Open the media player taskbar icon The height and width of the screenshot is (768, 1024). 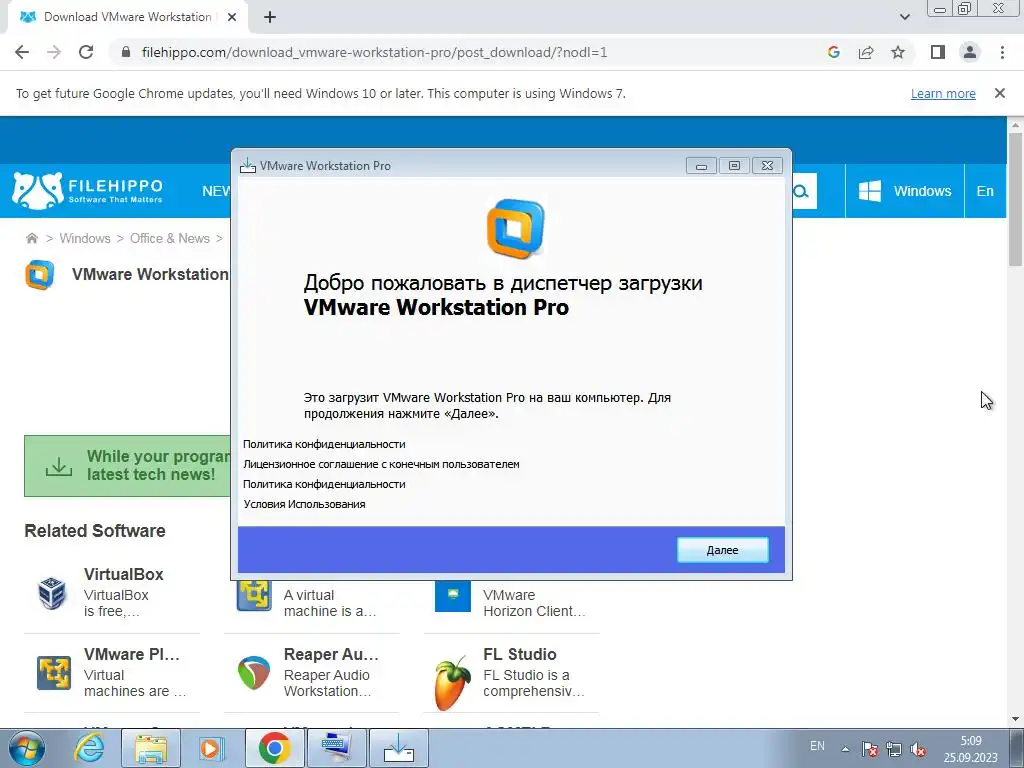(x=211, y=748)
